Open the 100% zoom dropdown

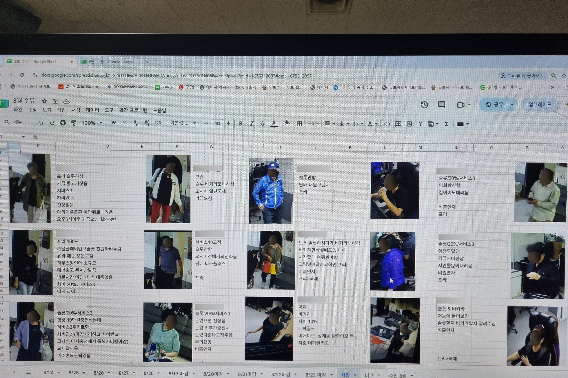(x=92, y=123)
